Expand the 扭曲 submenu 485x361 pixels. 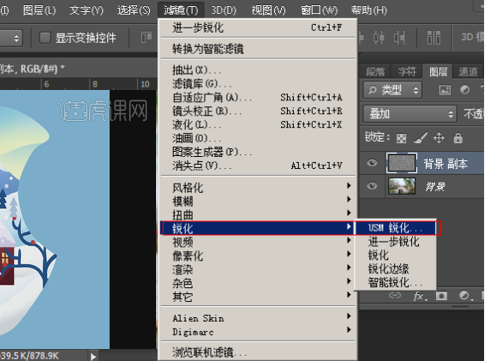click(x=257, y=215)
